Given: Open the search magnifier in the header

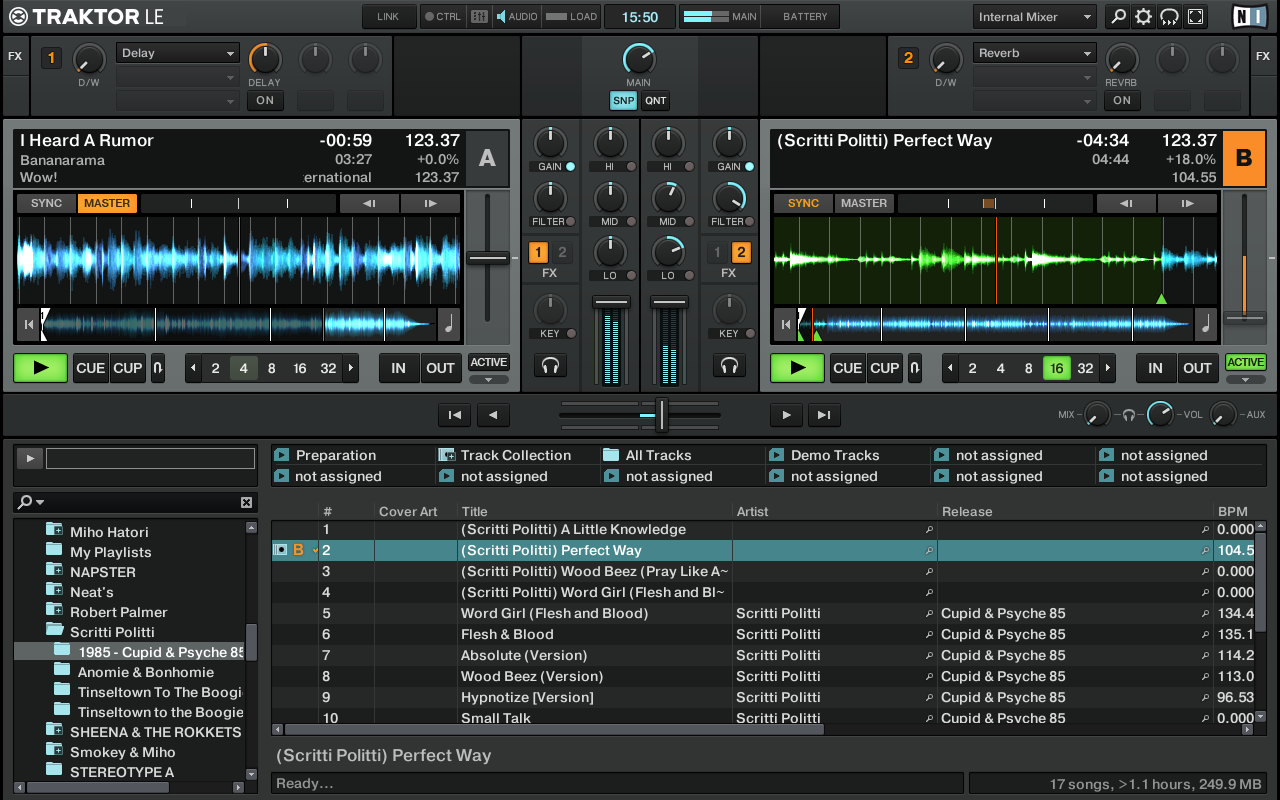Looking at the screenshot, I should [x=1118, y=16].
